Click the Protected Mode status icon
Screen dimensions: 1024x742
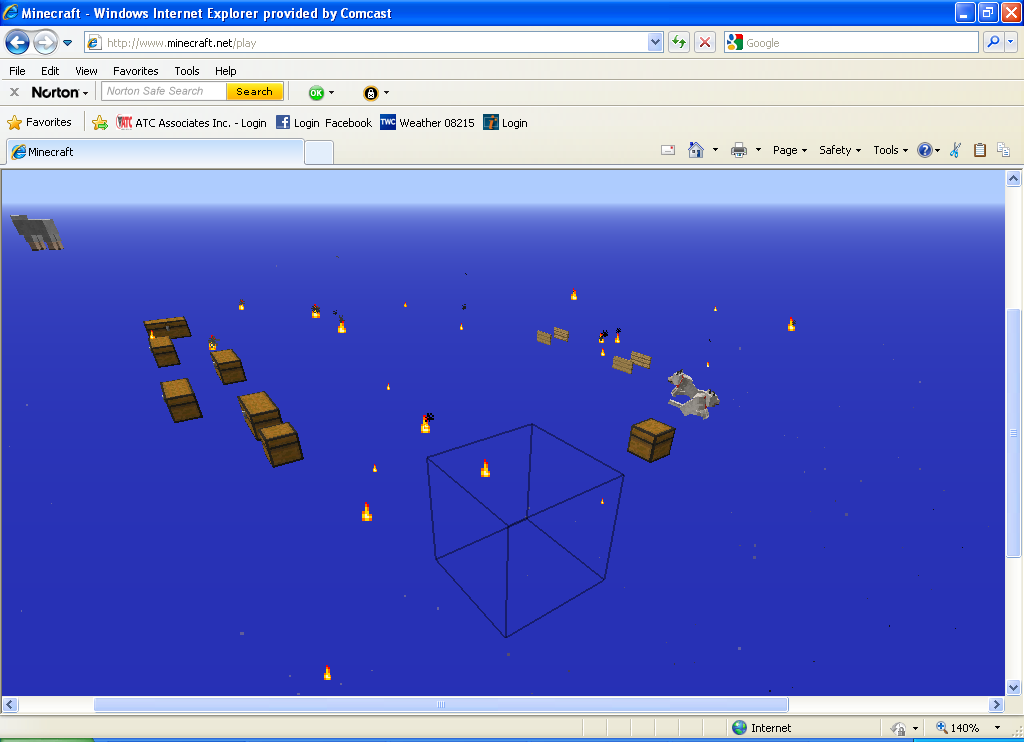pos(899,728)
